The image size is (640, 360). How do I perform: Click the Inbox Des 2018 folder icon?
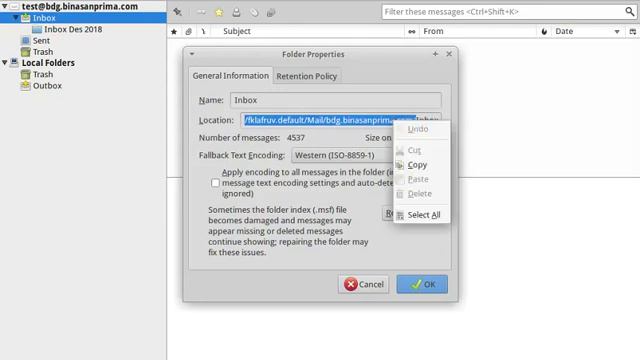pyautogui.click(x=37, y=29)
